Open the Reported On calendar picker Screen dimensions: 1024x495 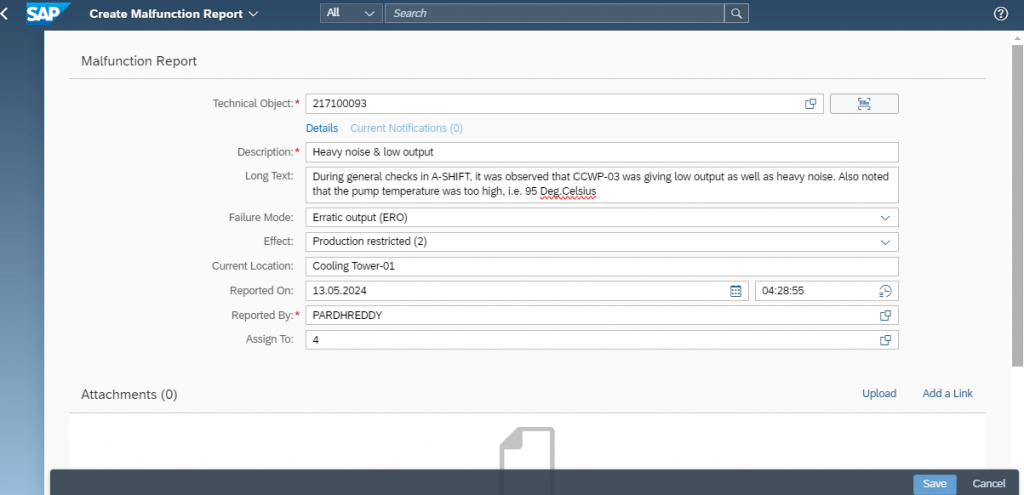point(735,291)
